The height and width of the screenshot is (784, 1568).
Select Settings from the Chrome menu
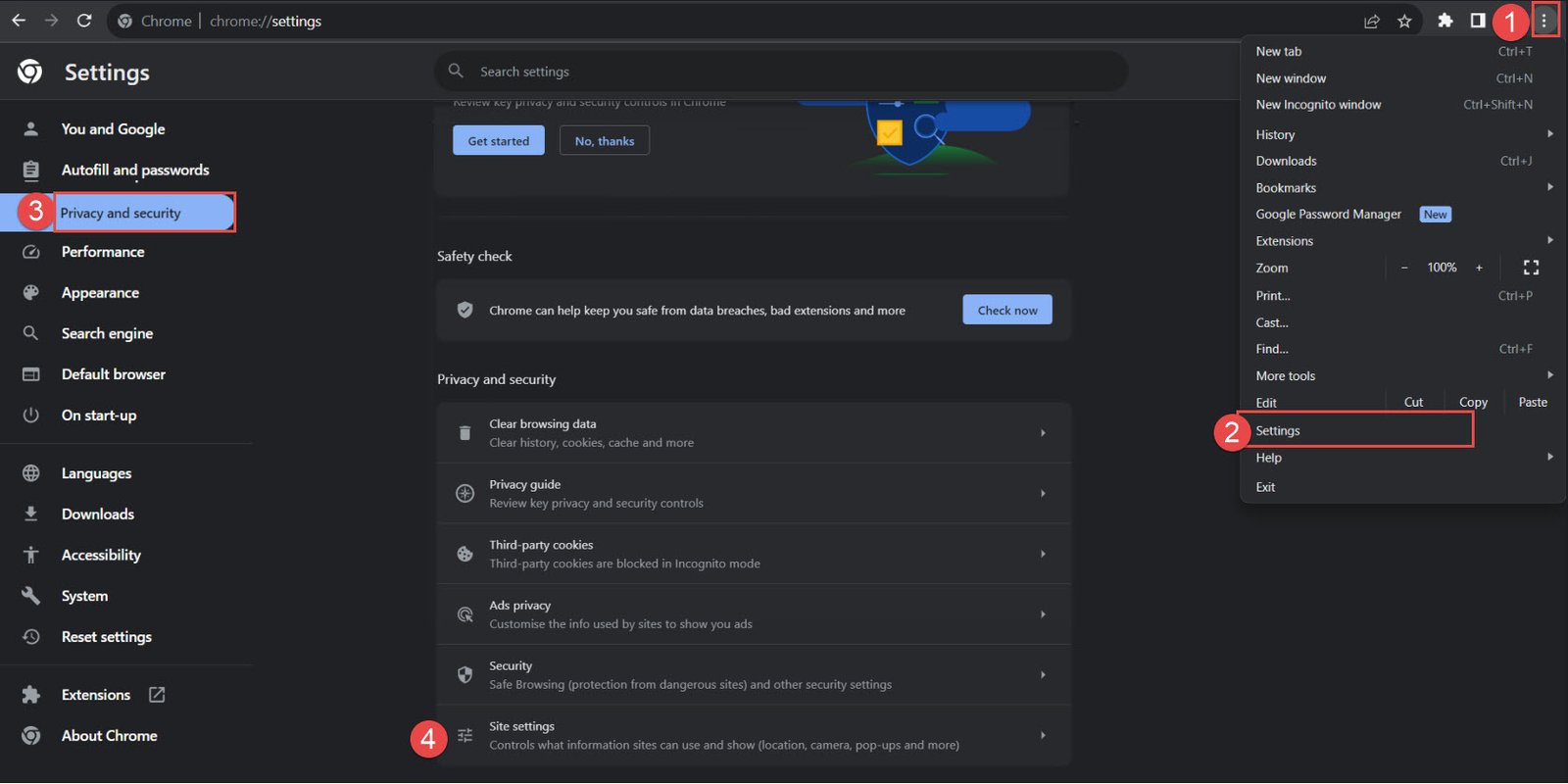point(1278,430)
